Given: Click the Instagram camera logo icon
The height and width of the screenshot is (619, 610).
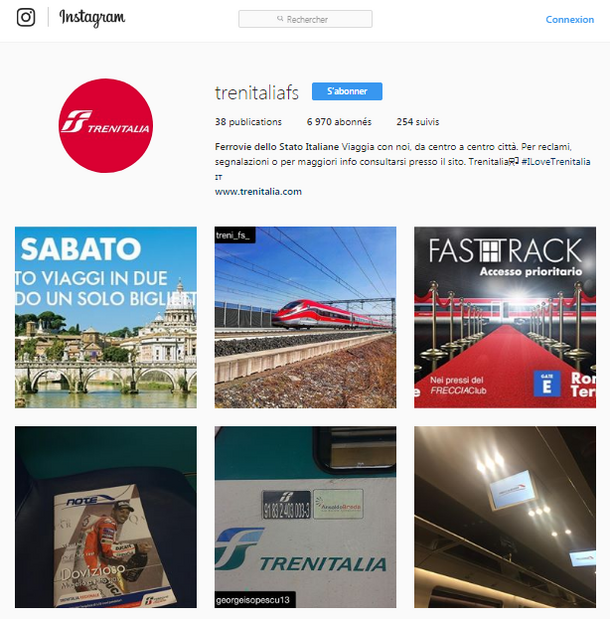Looking at the screenshot, I should pyautogui.click(x=26, y=17).
